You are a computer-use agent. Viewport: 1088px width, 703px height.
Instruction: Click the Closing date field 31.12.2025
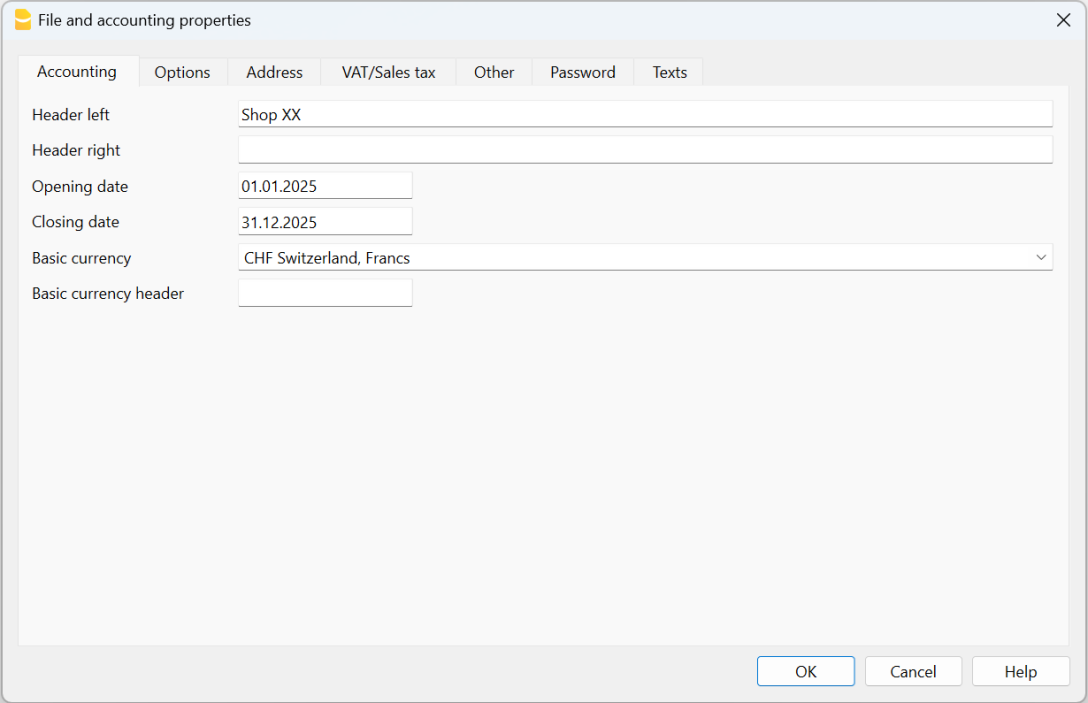point(325,222)
